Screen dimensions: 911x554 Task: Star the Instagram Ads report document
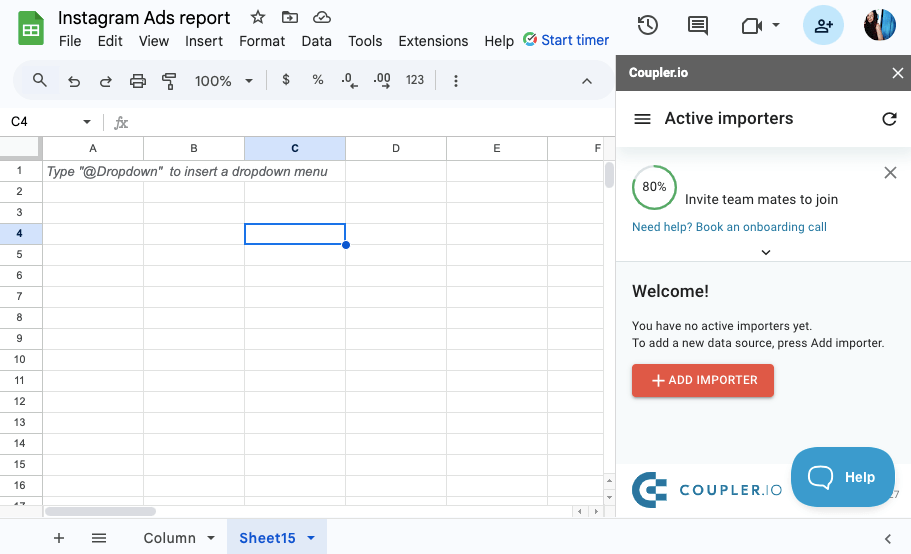pyautogui.click(x=258, y=17)
